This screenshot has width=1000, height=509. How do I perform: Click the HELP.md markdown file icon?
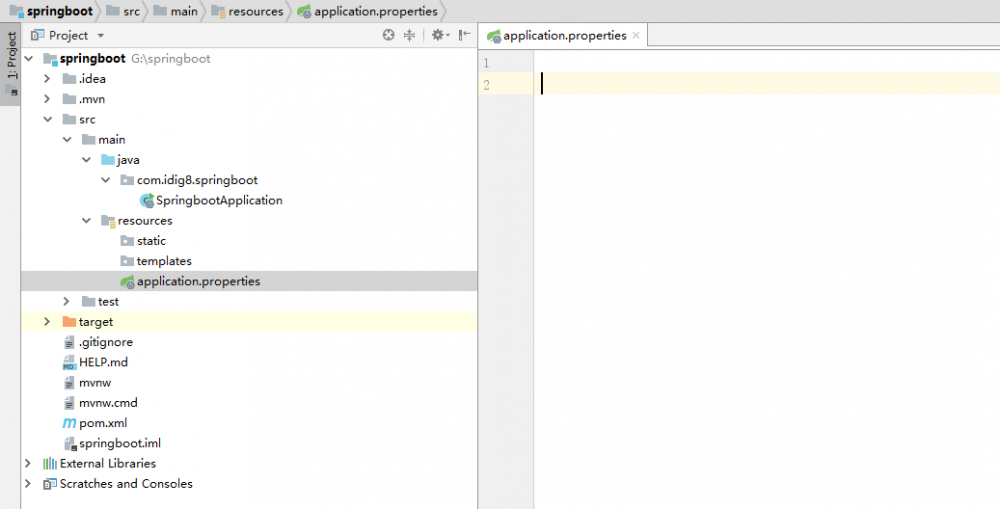69,363
